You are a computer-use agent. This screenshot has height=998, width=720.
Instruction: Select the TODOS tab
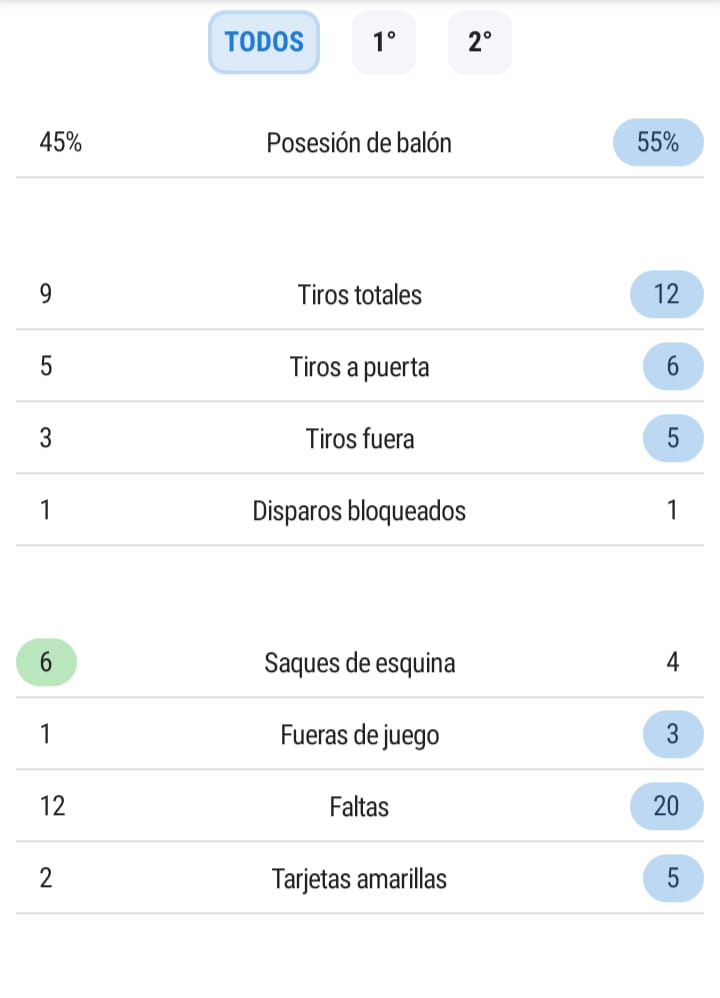pyautogui.click(x=264, y=42)
